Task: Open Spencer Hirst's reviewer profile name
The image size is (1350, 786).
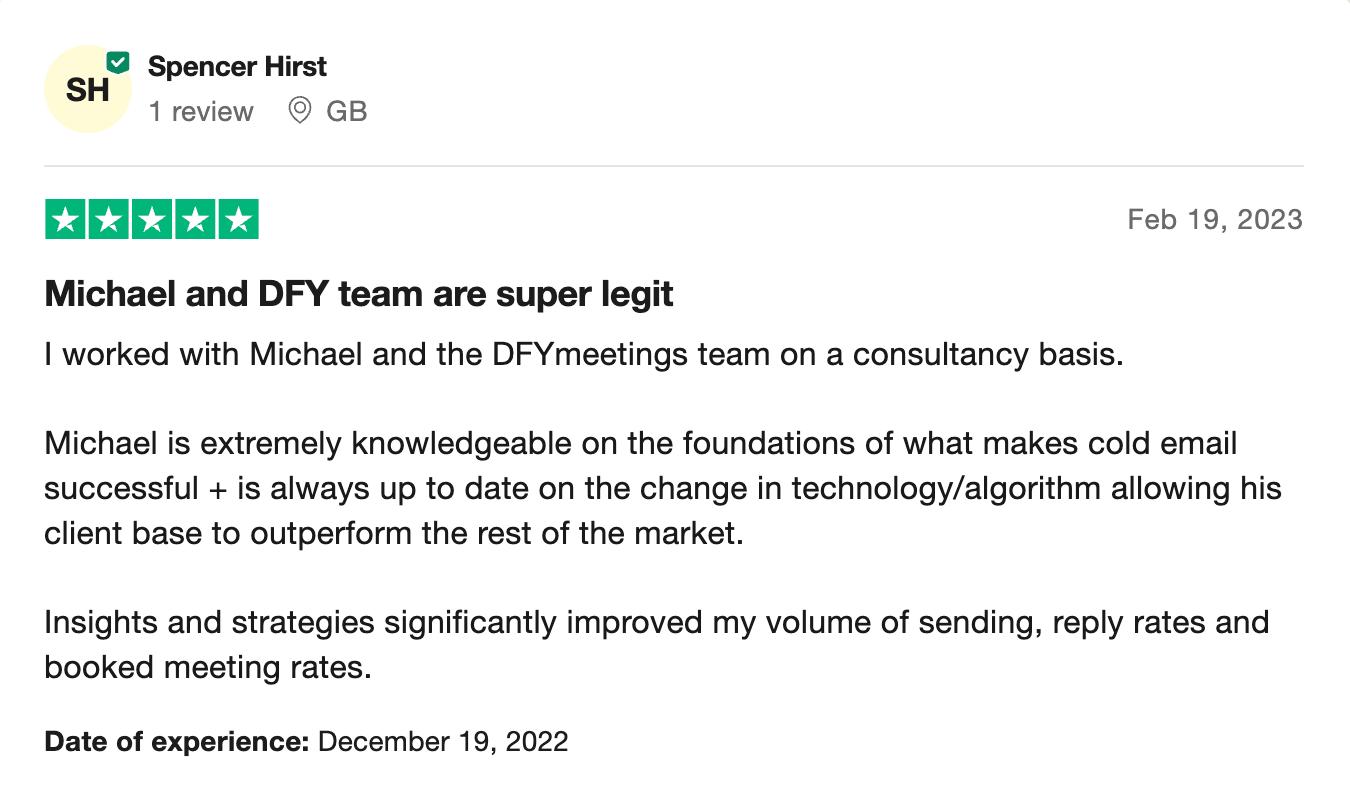Action: [x=237, y=67]
